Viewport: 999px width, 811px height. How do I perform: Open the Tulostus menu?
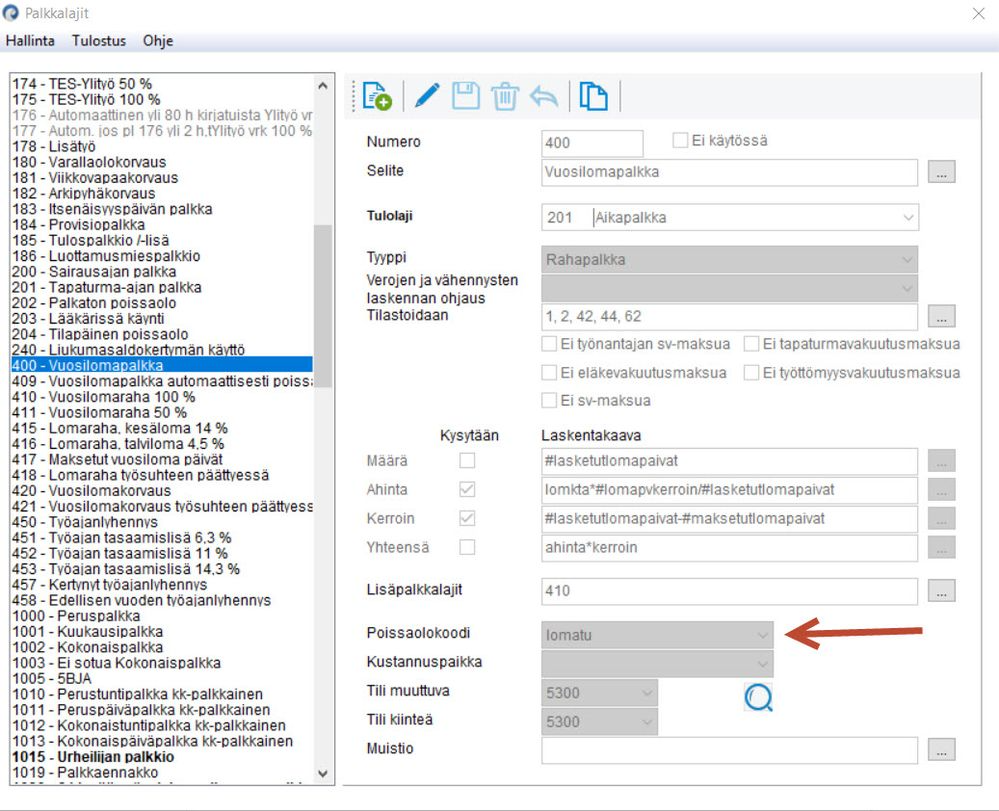point(99,41)
